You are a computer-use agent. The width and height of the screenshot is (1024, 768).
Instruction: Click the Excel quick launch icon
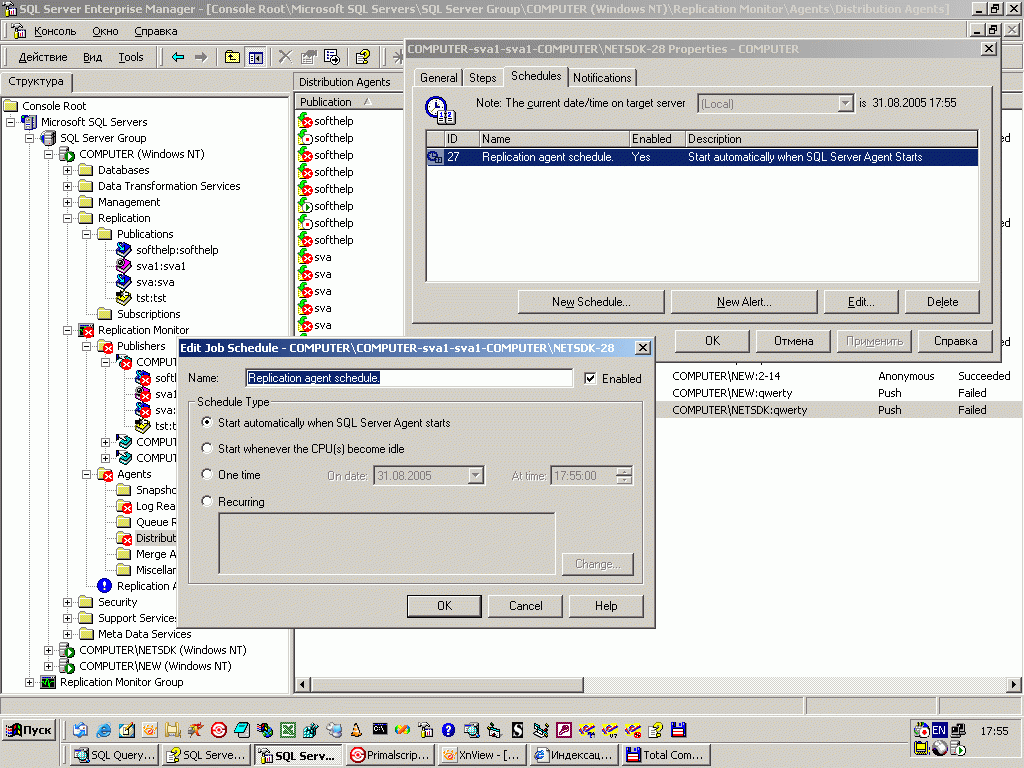point(287,730)
